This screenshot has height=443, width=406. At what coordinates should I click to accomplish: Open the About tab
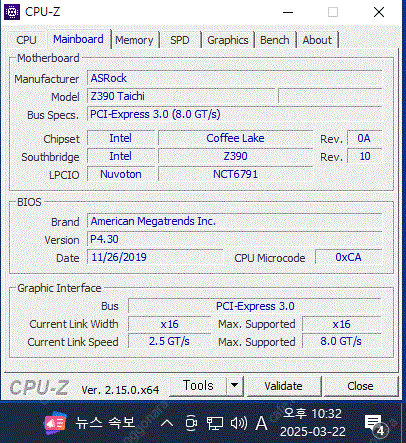click(317, 40)
